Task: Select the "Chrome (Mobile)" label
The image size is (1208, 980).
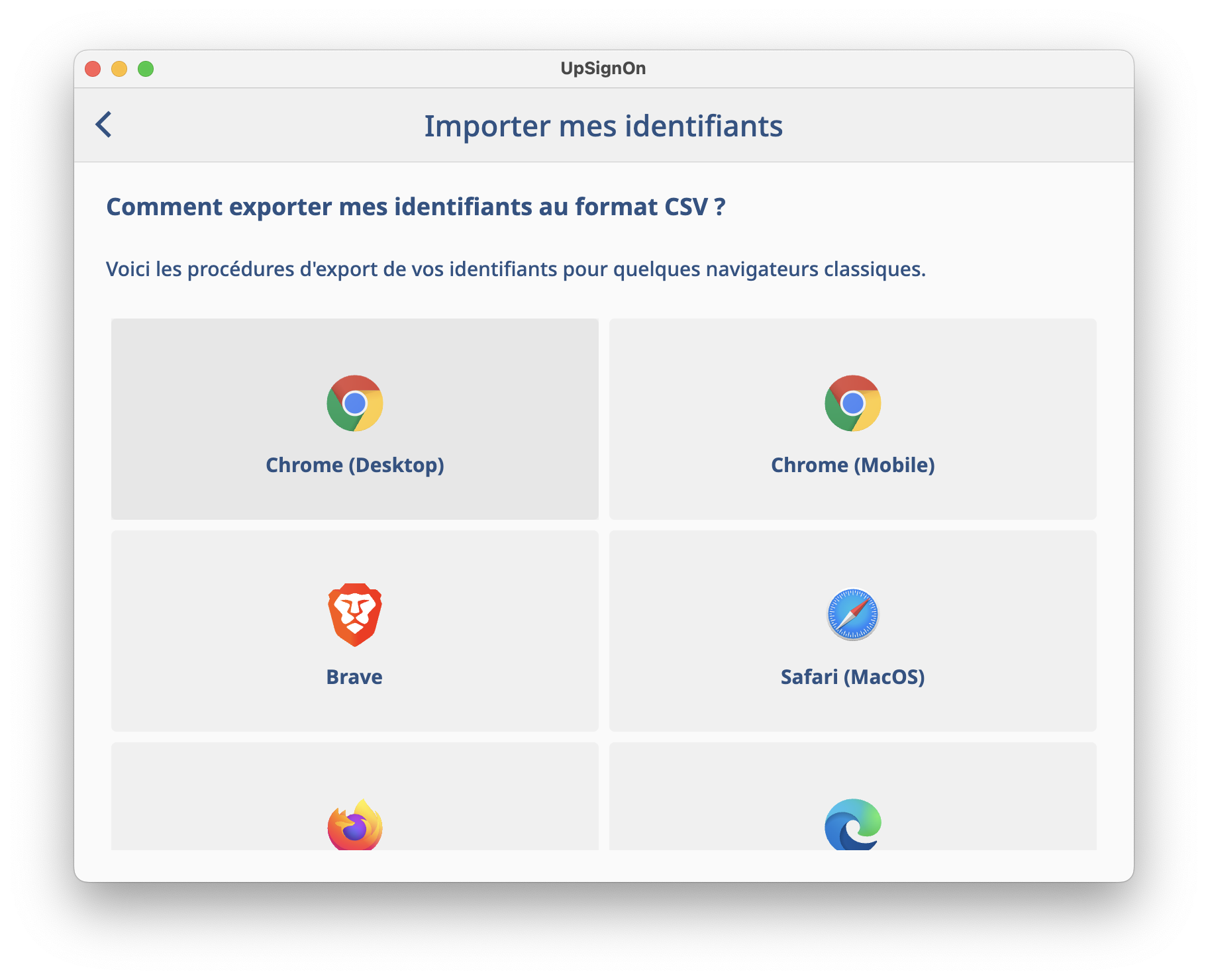Action: coord(853,465)
